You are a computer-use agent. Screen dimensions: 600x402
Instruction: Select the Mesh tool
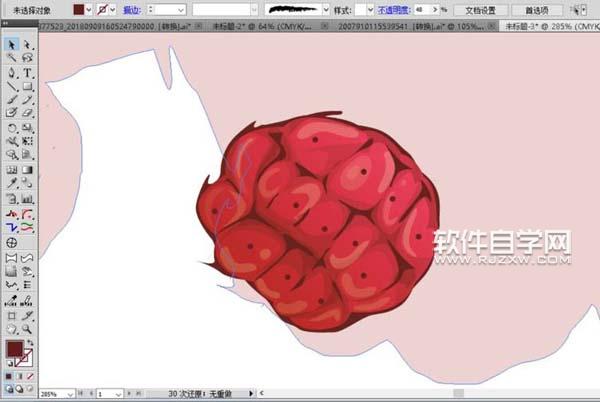point(11,169)
